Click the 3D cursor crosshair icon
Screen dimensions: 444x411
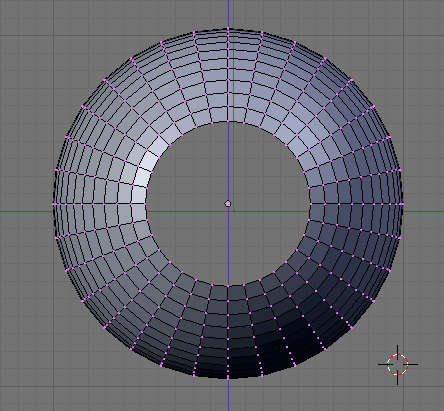pos(398,365)
